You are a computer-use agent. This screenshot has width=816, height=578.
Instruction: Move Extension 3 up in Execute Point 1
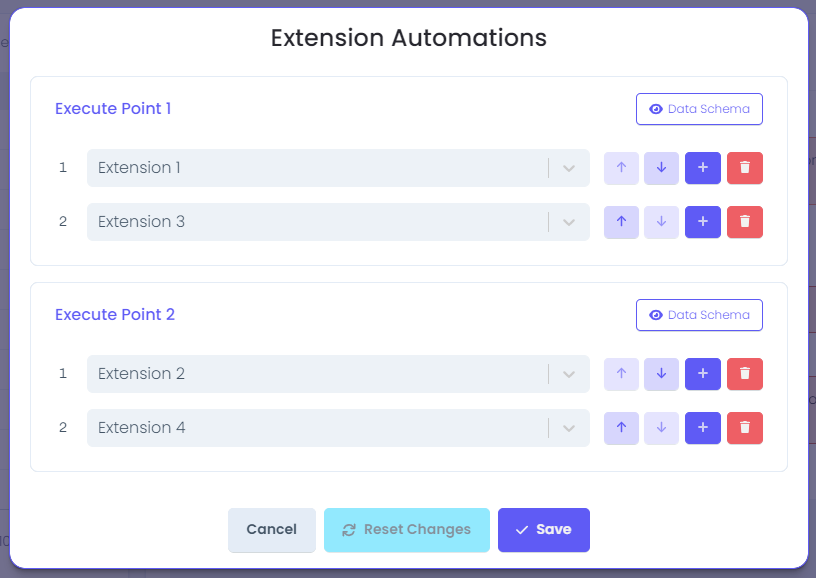pyautogui.click(x=621, y=222)
